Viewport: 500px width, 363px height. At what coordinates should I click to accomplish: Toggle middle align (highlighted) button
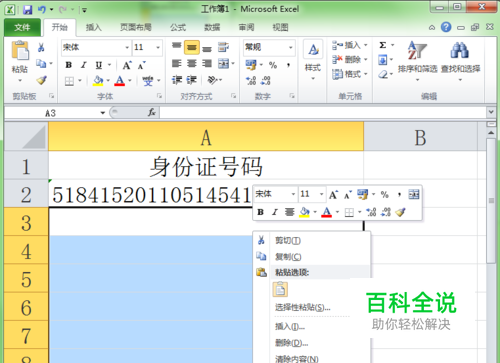[192, 47]
